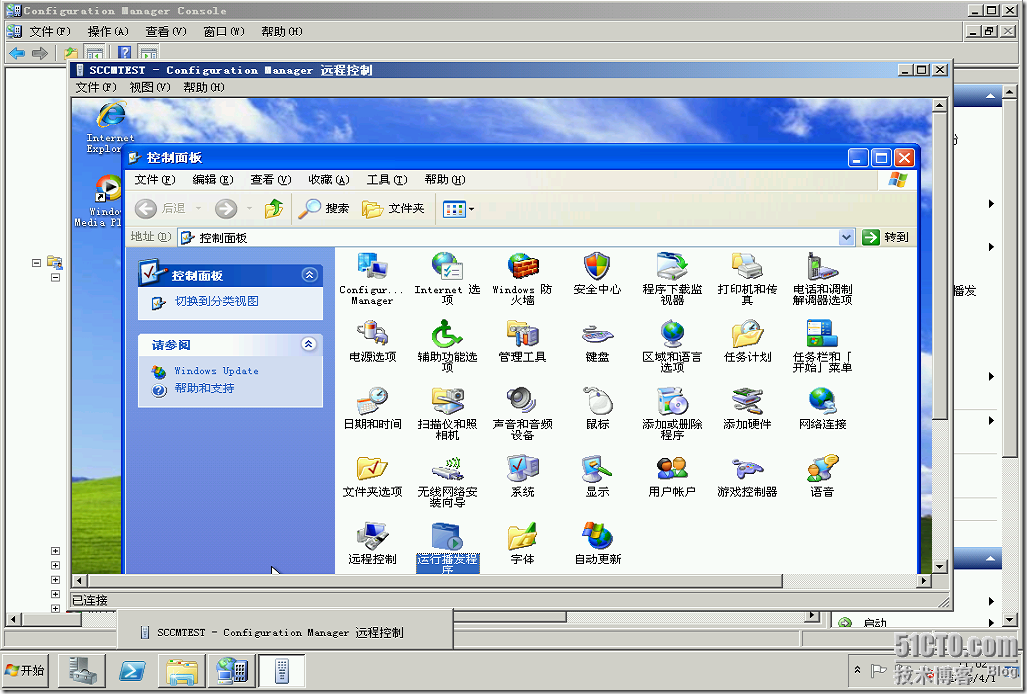1027x694 pixels.
Task: Open 添加或删除程序 icon
Action: pyautogui.click(x=672, y=414)
